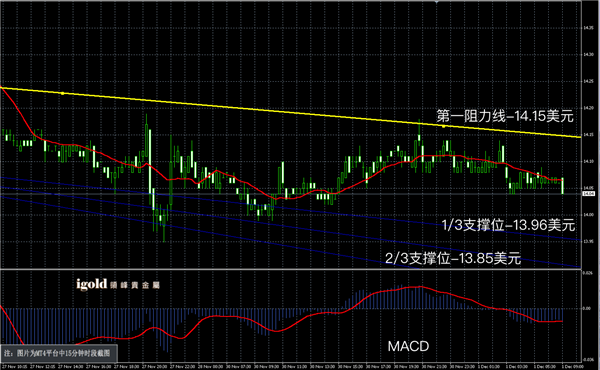Click the 14.20 price axis label
The width and height of the screenshot is (600, 370).
click(x=589, y=108)
